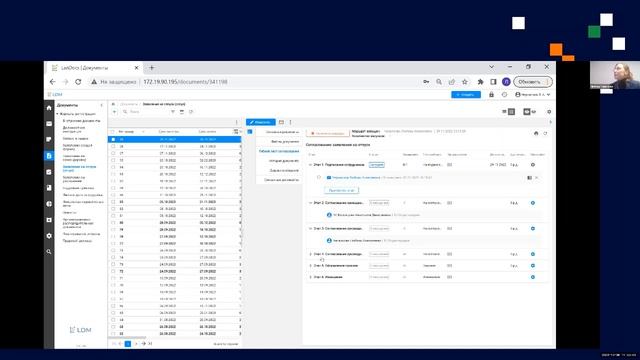Expand the Этап 6 stage row
The image size is (640, 360).
point(310,277)
